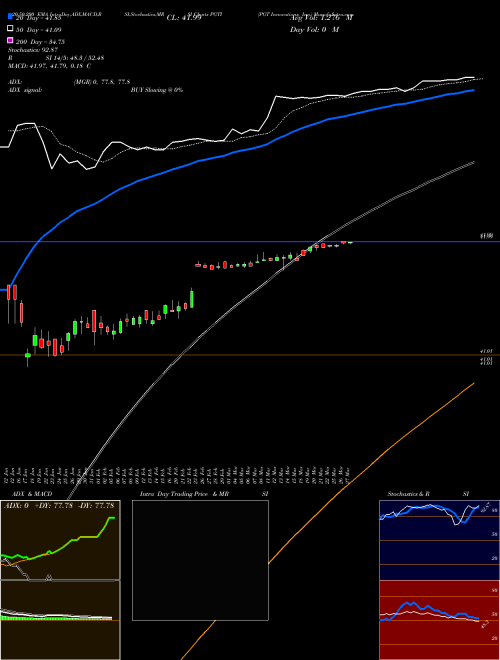Click the tall green candle before the price gap
The height and width of the screenshot is (660, 500).
tap(191, 298)
